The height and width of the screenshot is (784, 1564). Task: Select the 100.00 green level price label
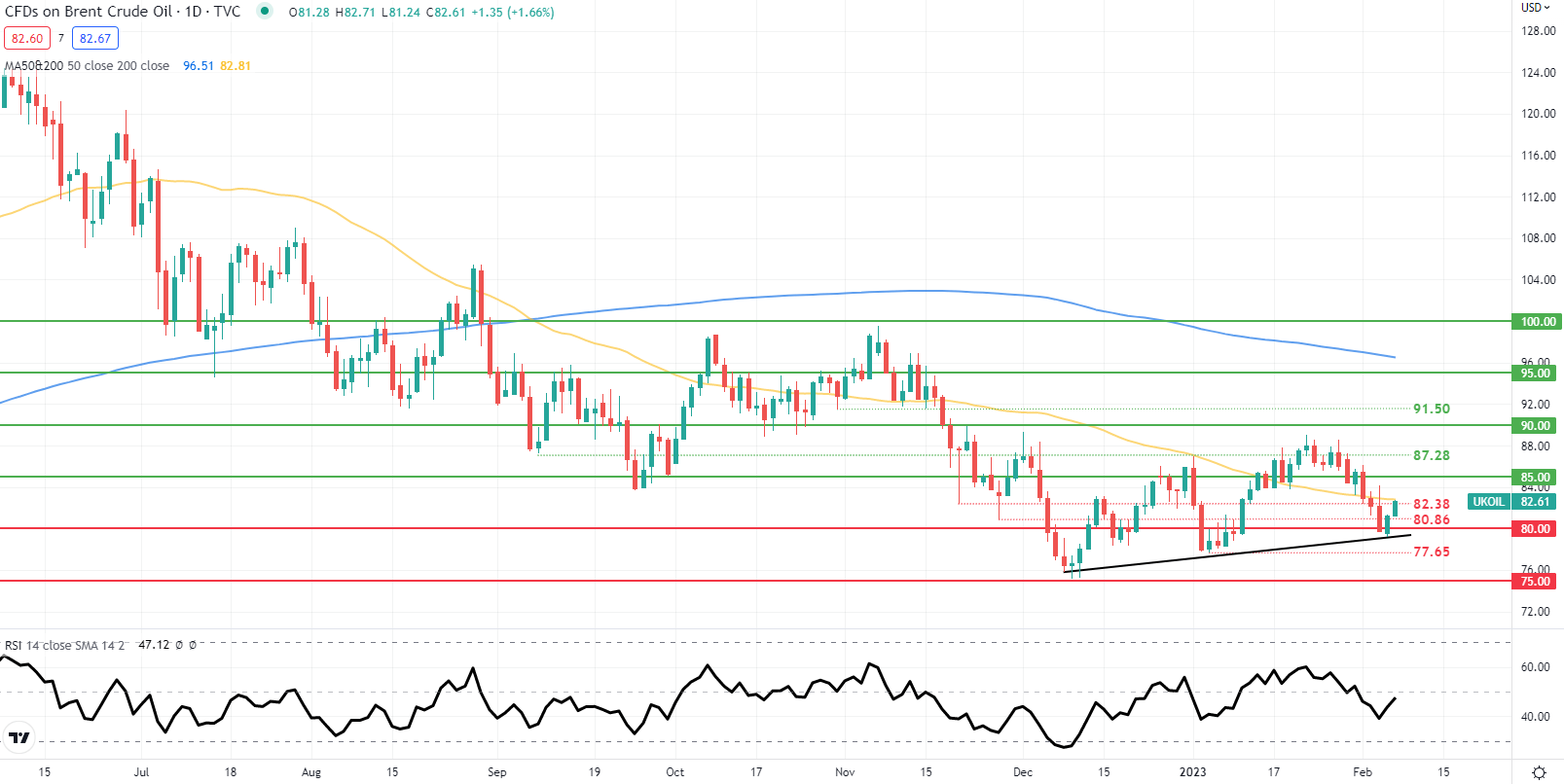(x=1538, y=322)
